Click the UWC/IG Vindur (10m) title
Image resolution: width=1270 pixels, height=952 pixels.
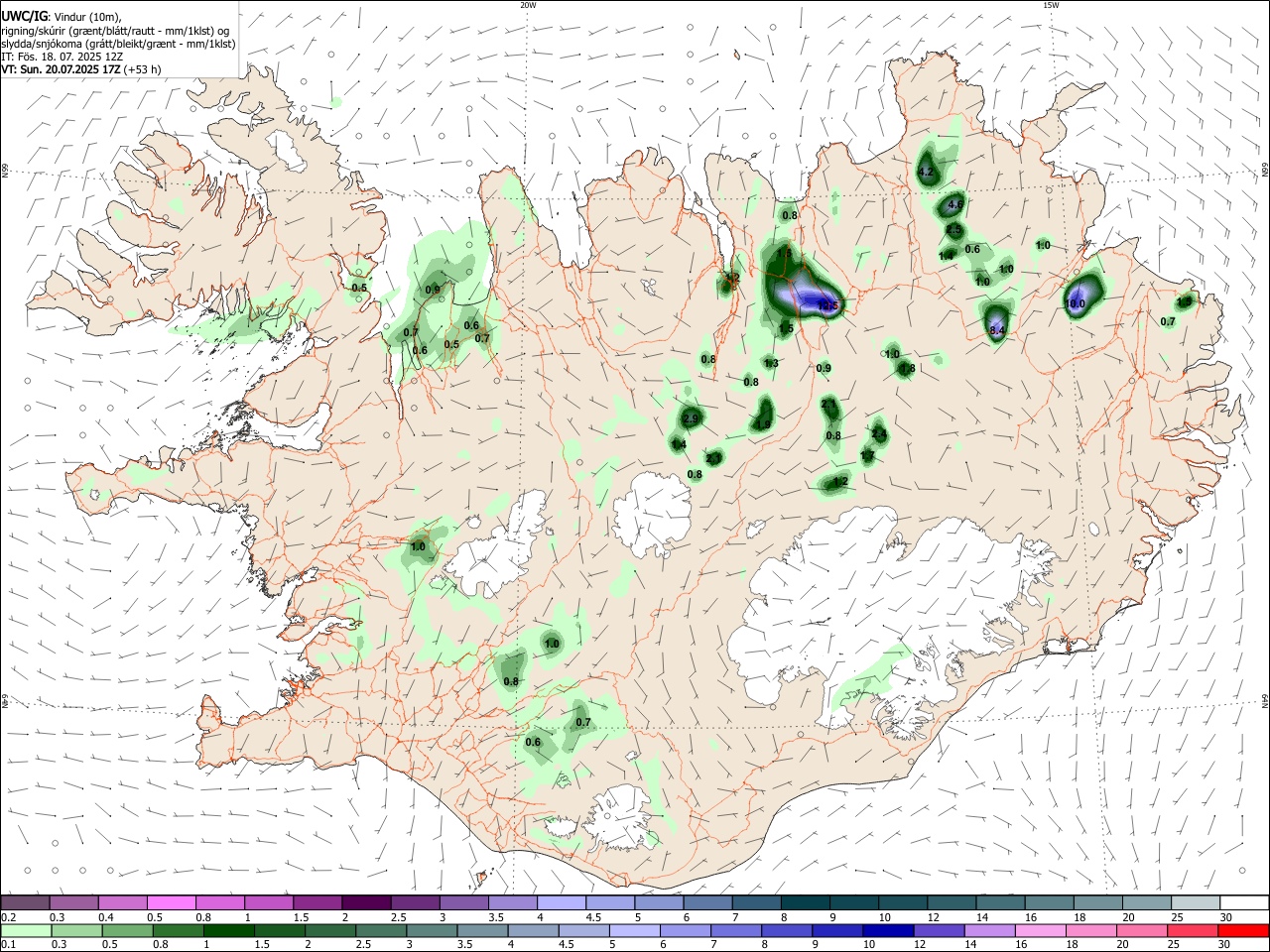tap(62, 17)
